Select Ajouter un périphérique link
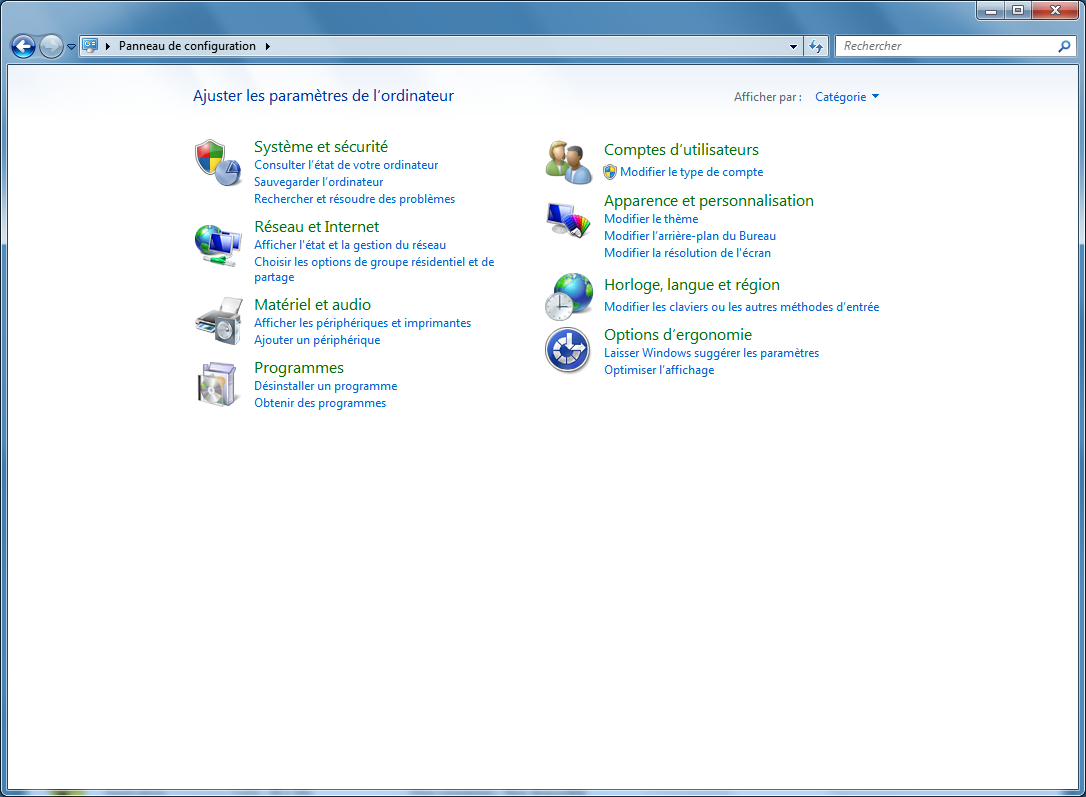The width and height of the screenshot is (1086, 797). 317,340
